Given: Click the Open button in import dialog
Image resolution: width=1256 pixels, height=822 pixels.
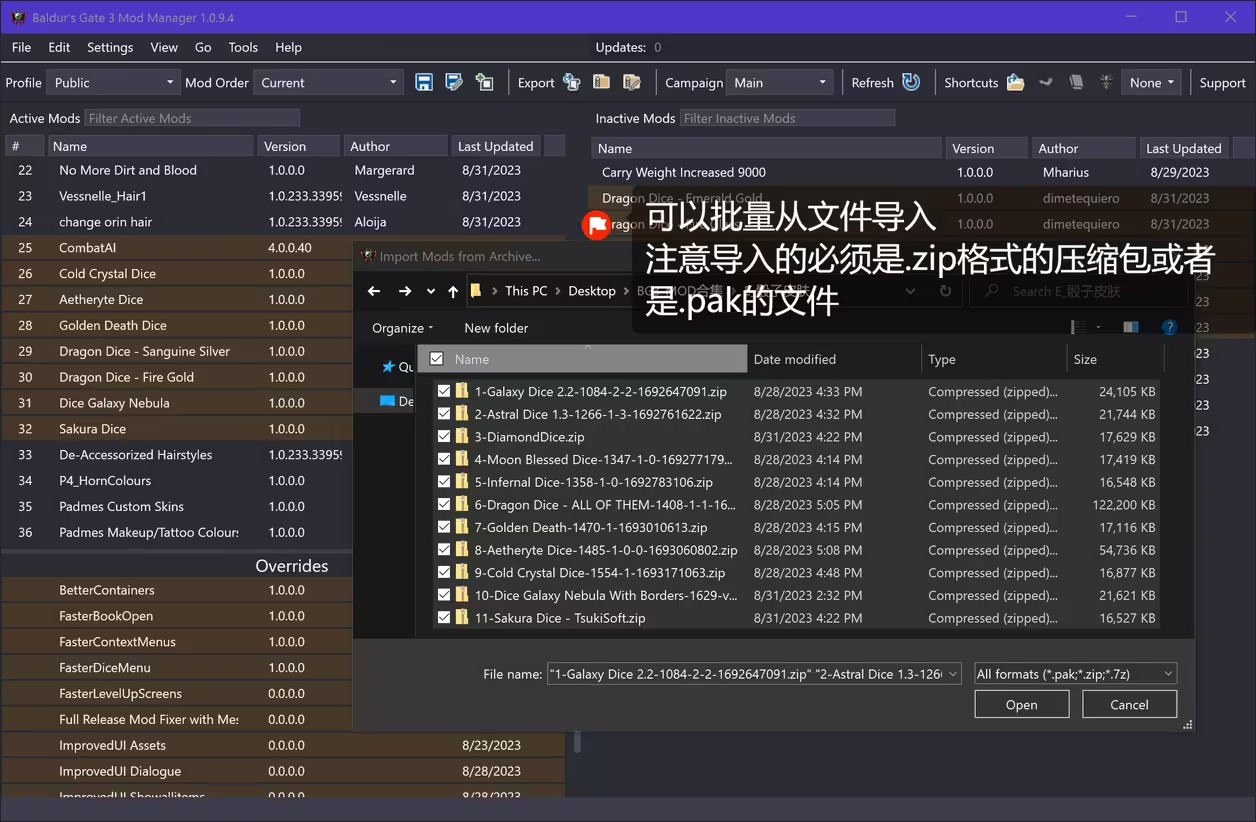Looking at the screenshot, I should [1021, 704].
